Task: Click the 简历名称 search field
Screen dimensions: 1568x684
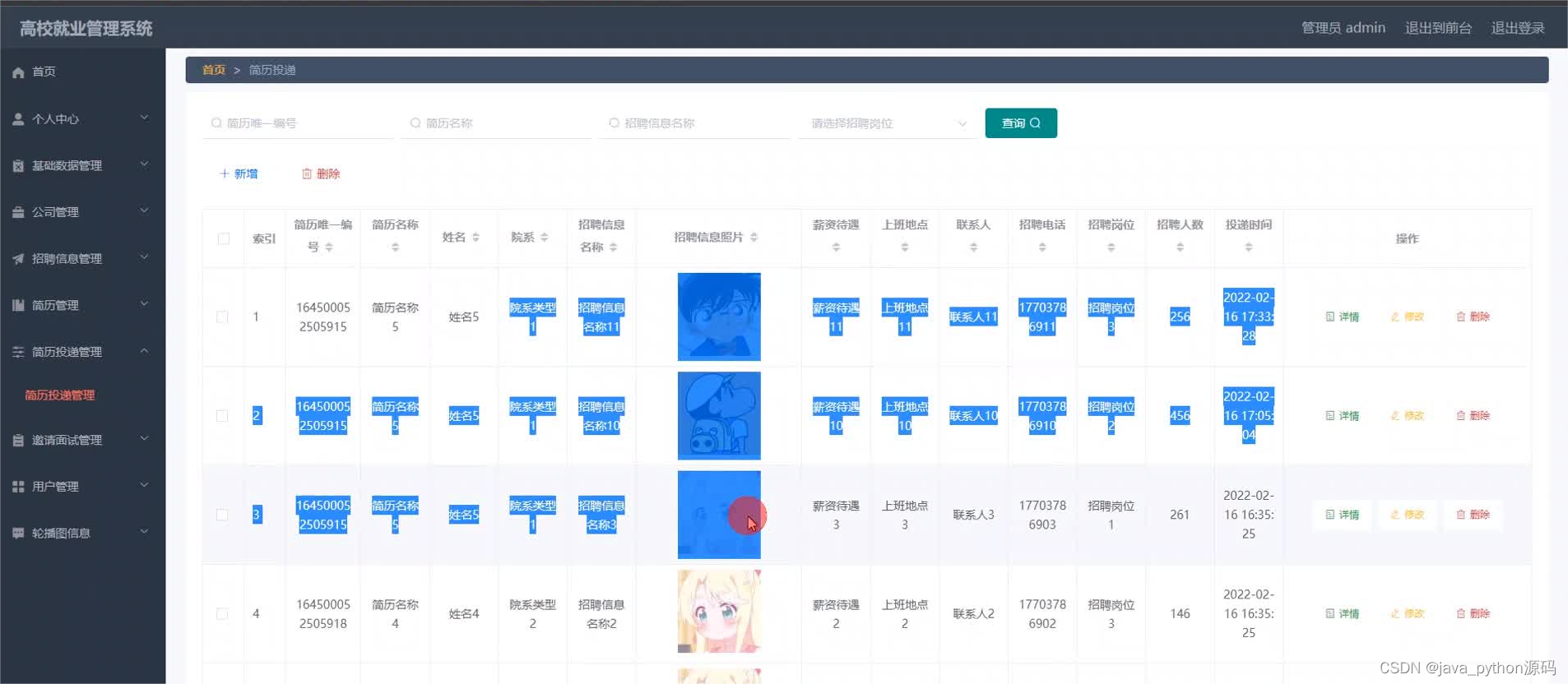Action: (x=496, y=123)
